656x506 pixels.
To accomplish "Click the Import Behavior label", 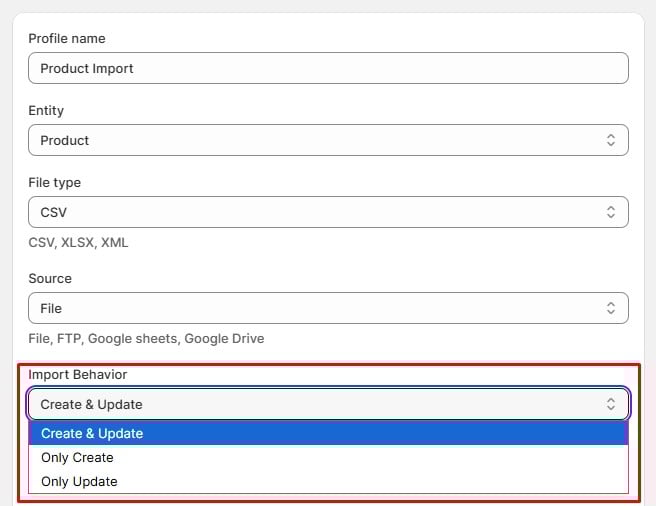I will (77, 374).
